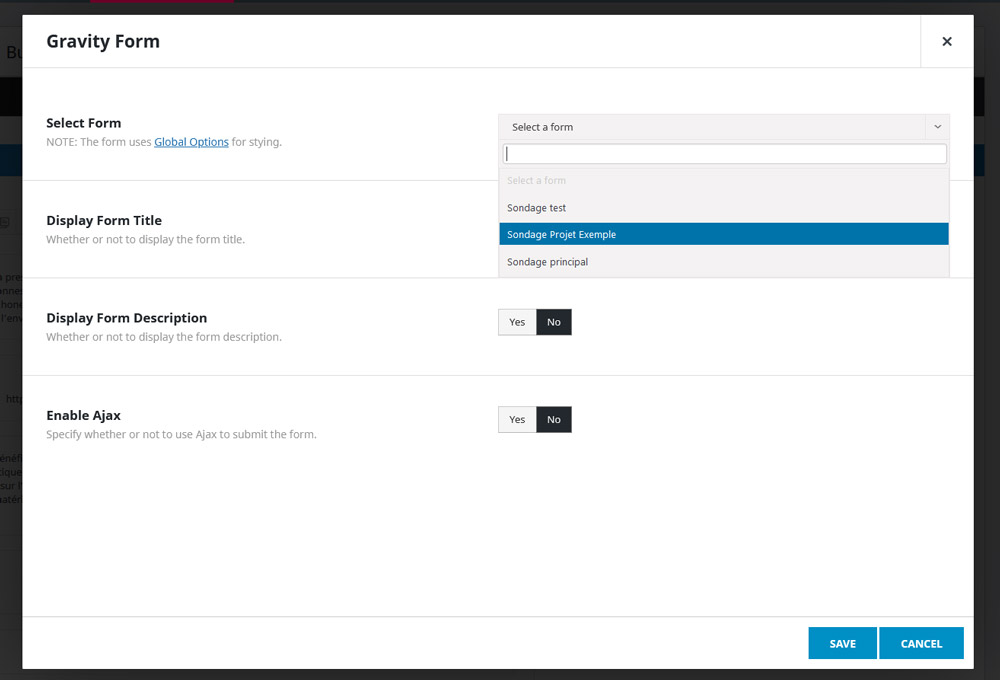Click the 'Gravity Form' dialog title
Screen dimensions: 1000x680
point(103,41)
